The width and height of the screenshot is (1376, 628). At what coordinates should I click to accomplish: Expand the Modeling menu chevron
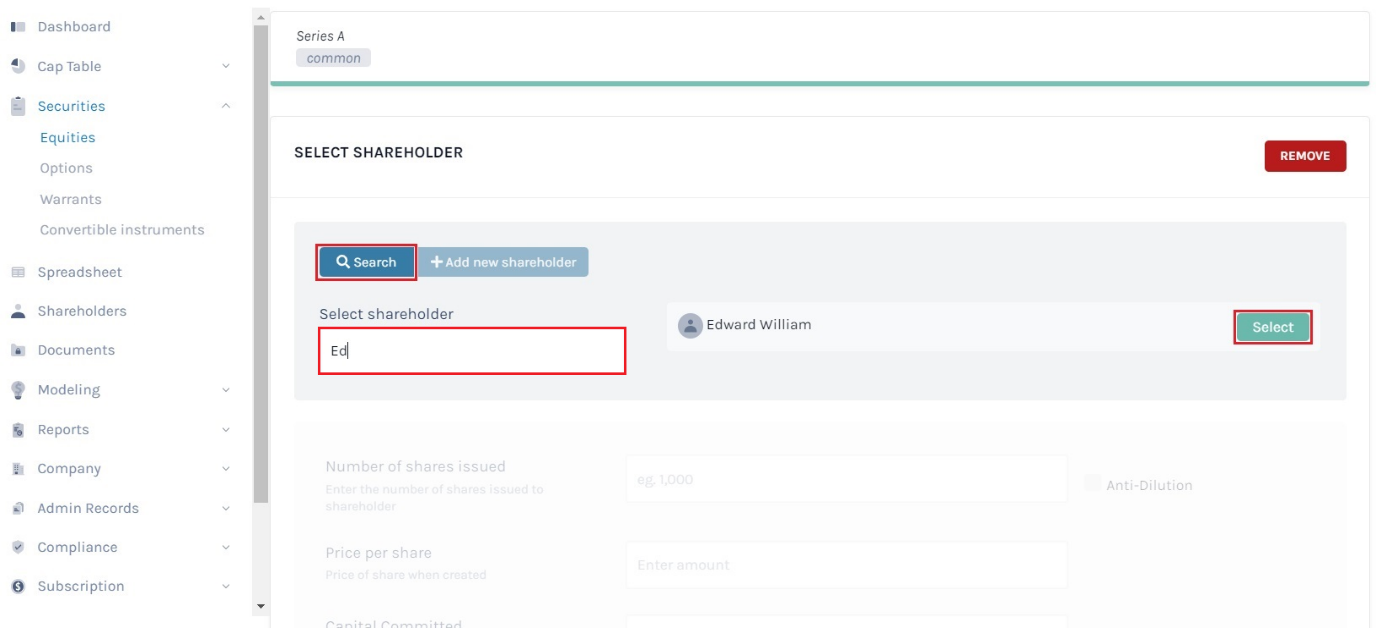[x=226, y=390]
